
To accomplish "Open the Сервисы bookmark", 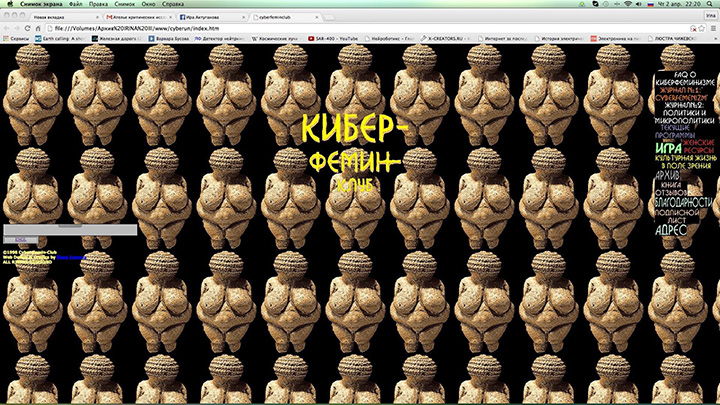I will point(17,39).
